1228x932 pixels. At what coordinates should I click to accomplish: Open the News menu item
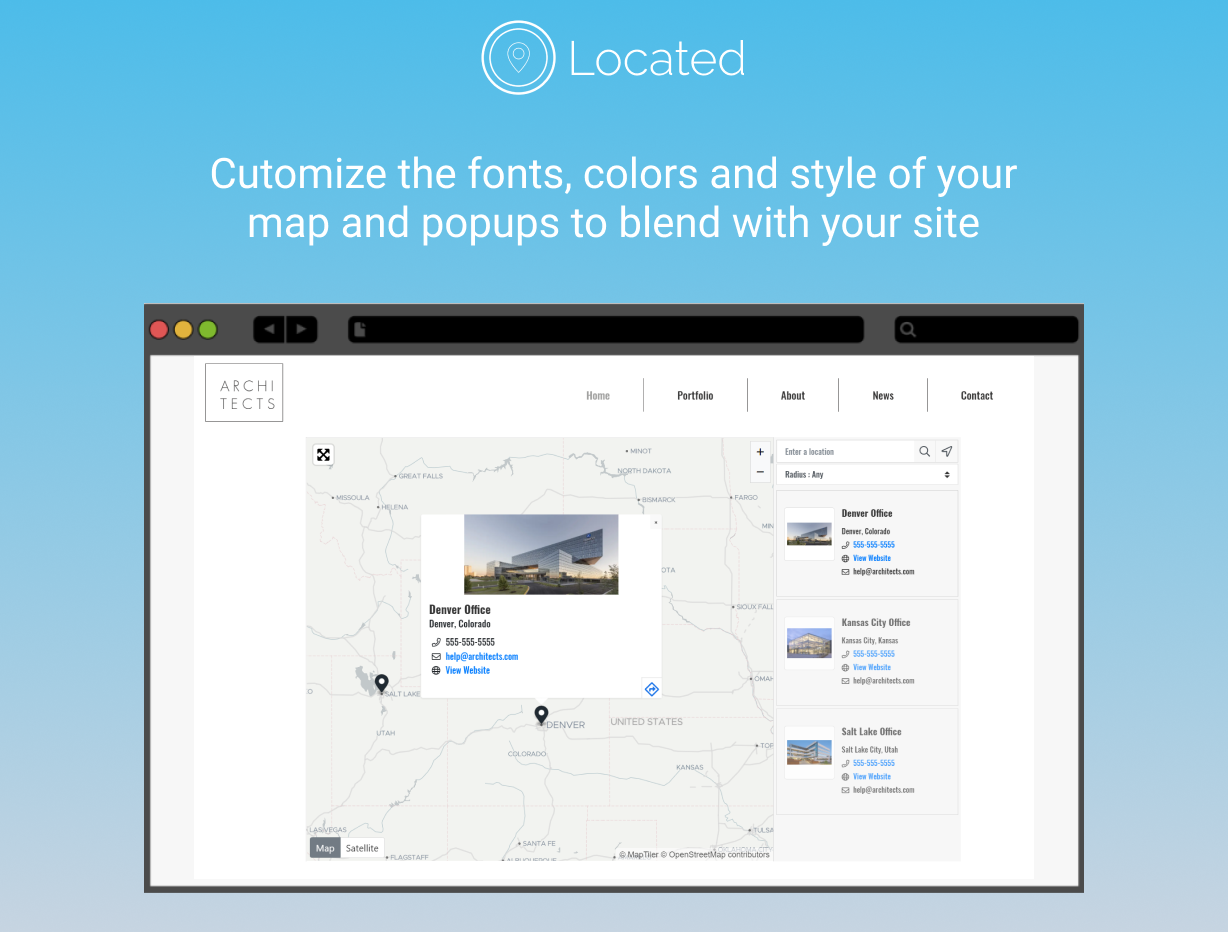click(883, 396)
